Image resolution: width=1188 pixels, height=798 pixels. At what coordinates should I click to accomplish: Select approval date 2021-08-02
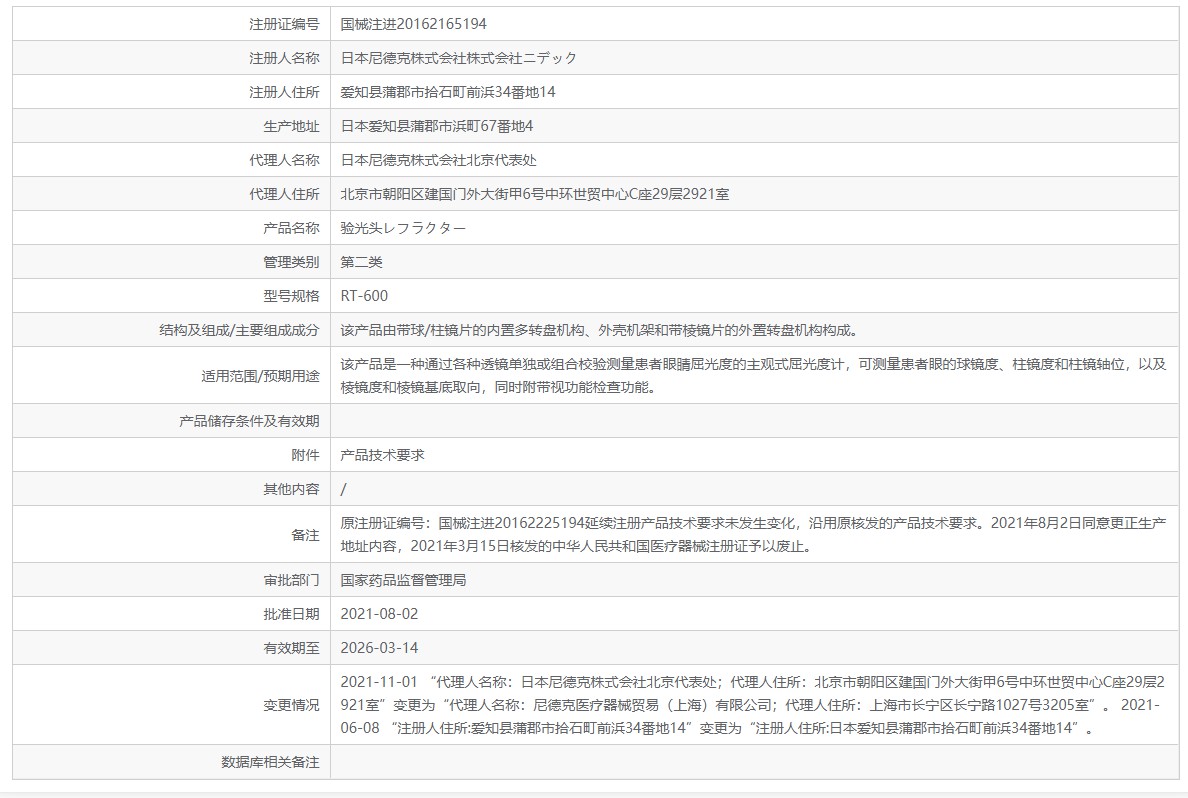point(379,615)
